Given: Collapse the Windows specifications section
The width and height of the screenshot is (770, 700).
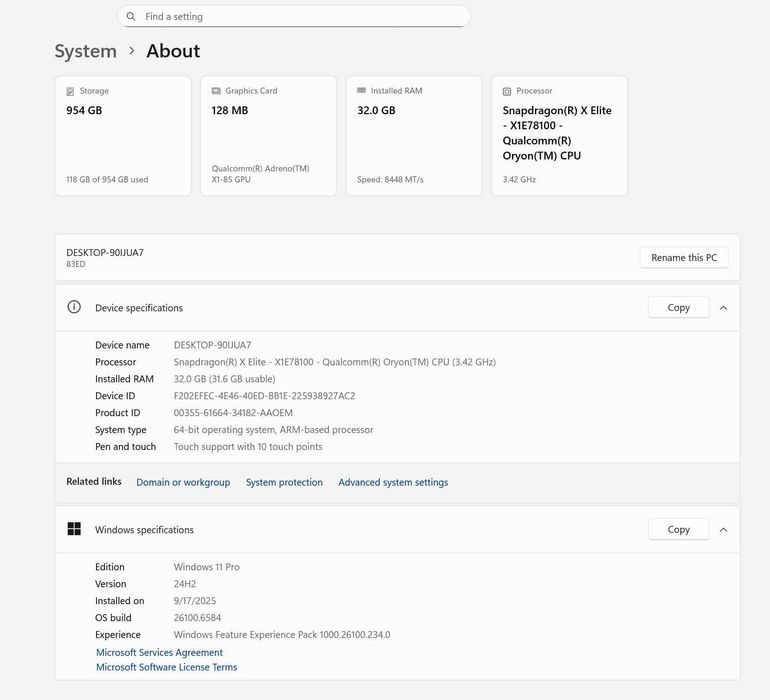Looking at the screenshot, I should tap(723, 530).
